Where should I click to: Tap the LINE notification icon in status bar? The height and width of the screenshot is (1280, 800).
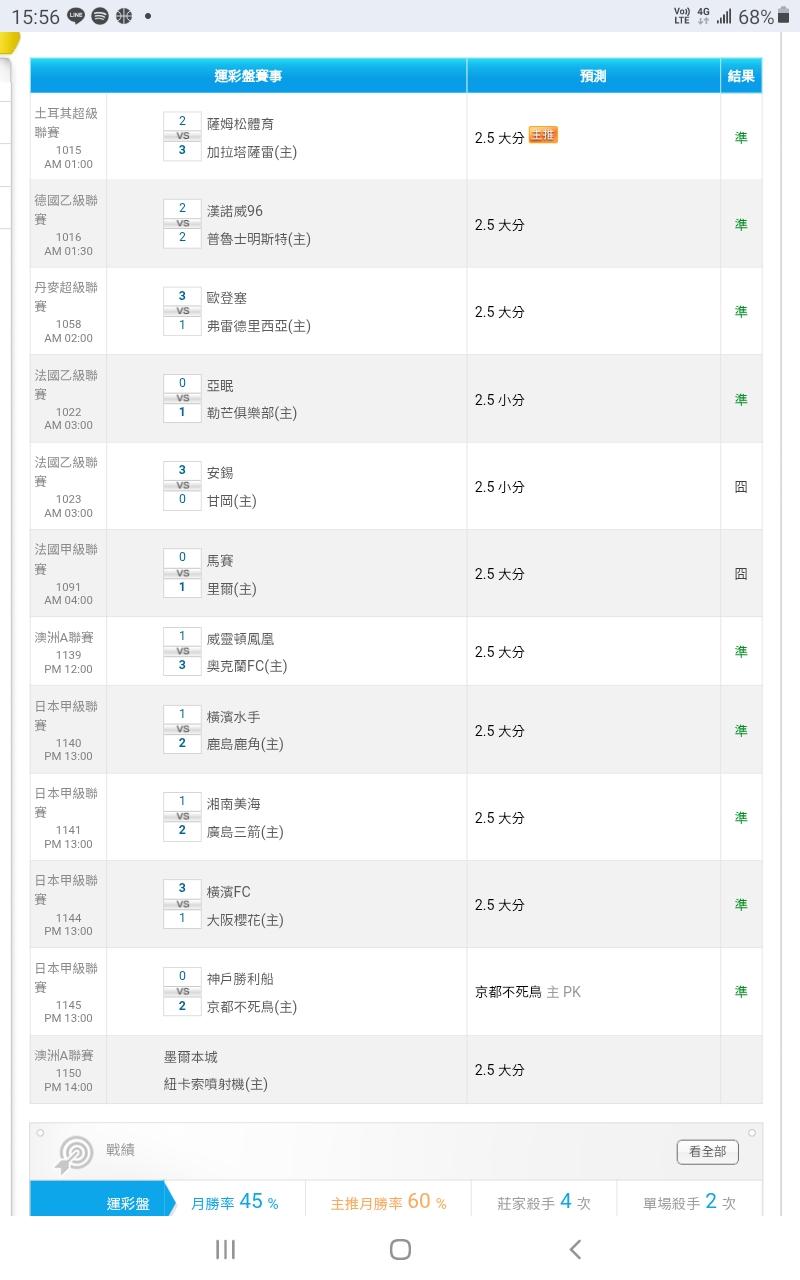[77, 17]
